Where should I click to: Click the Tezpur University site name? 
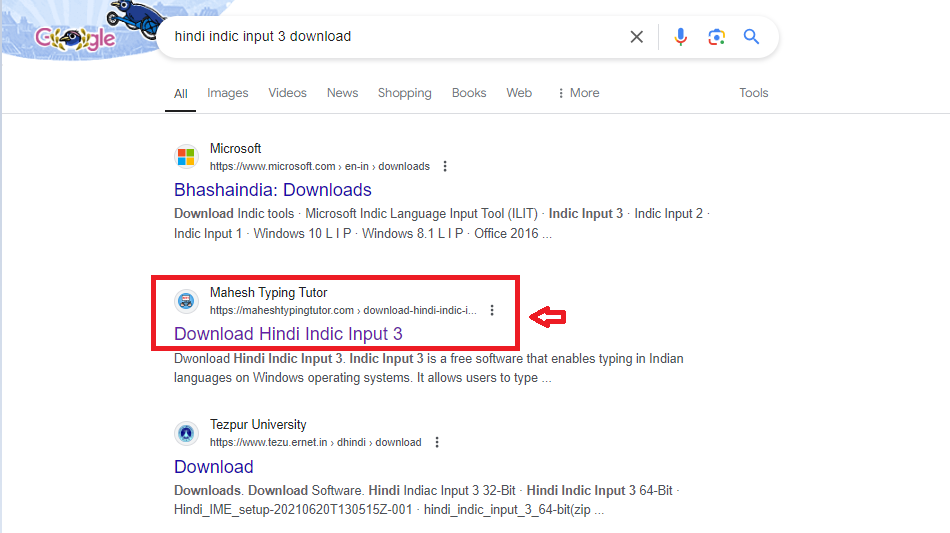258,425
